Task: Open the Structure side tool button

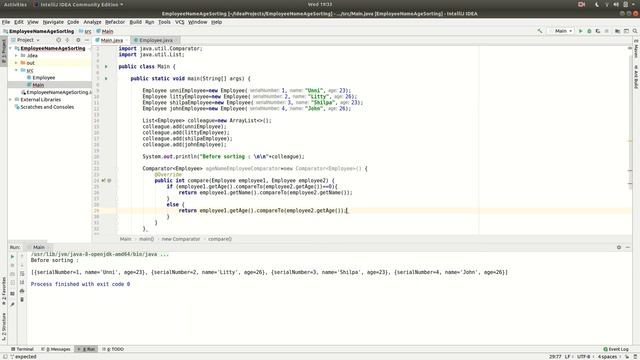Action: point(4,327)
